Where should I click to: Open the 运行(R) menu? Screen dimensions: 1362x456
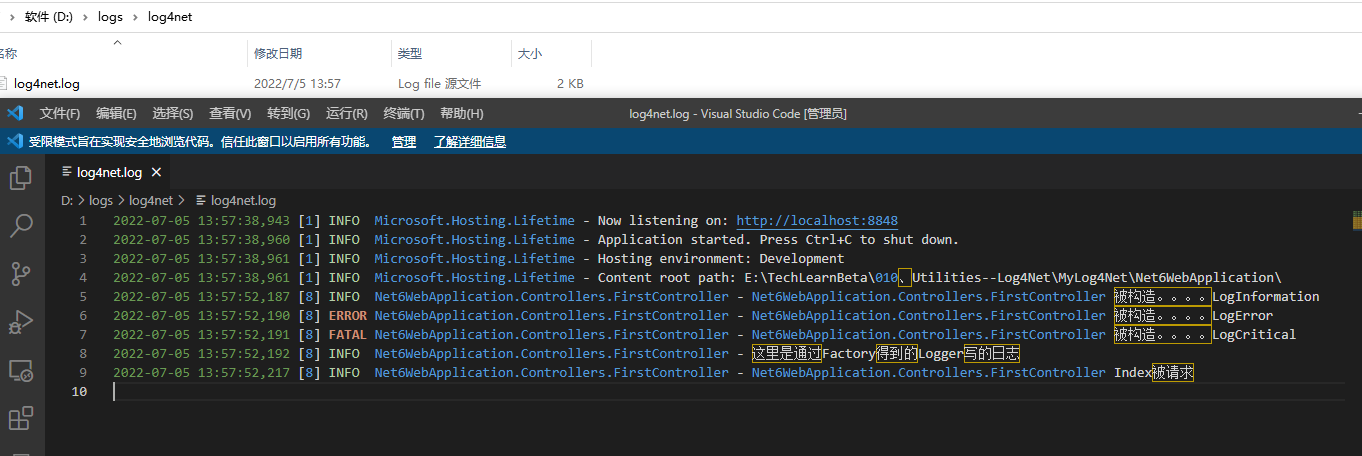pyautogui.click(x=347, y=114)
